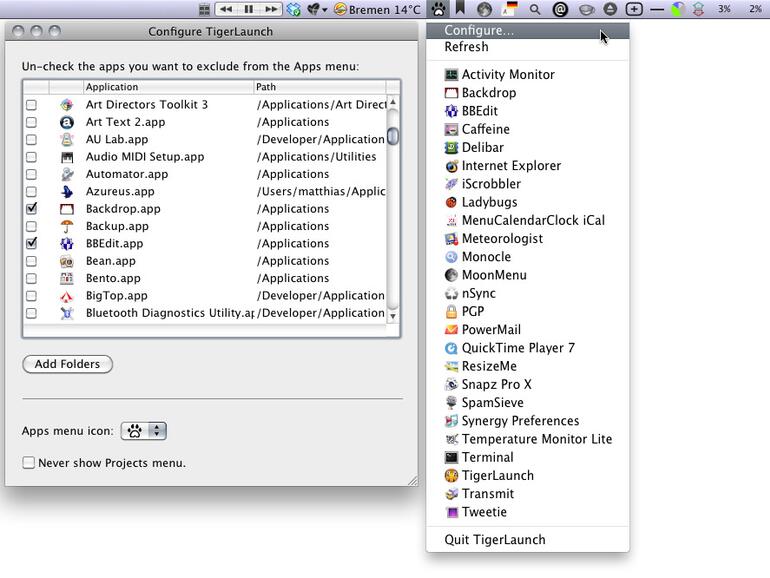Choose Configure… in the TigerLaunch menu

527,30
